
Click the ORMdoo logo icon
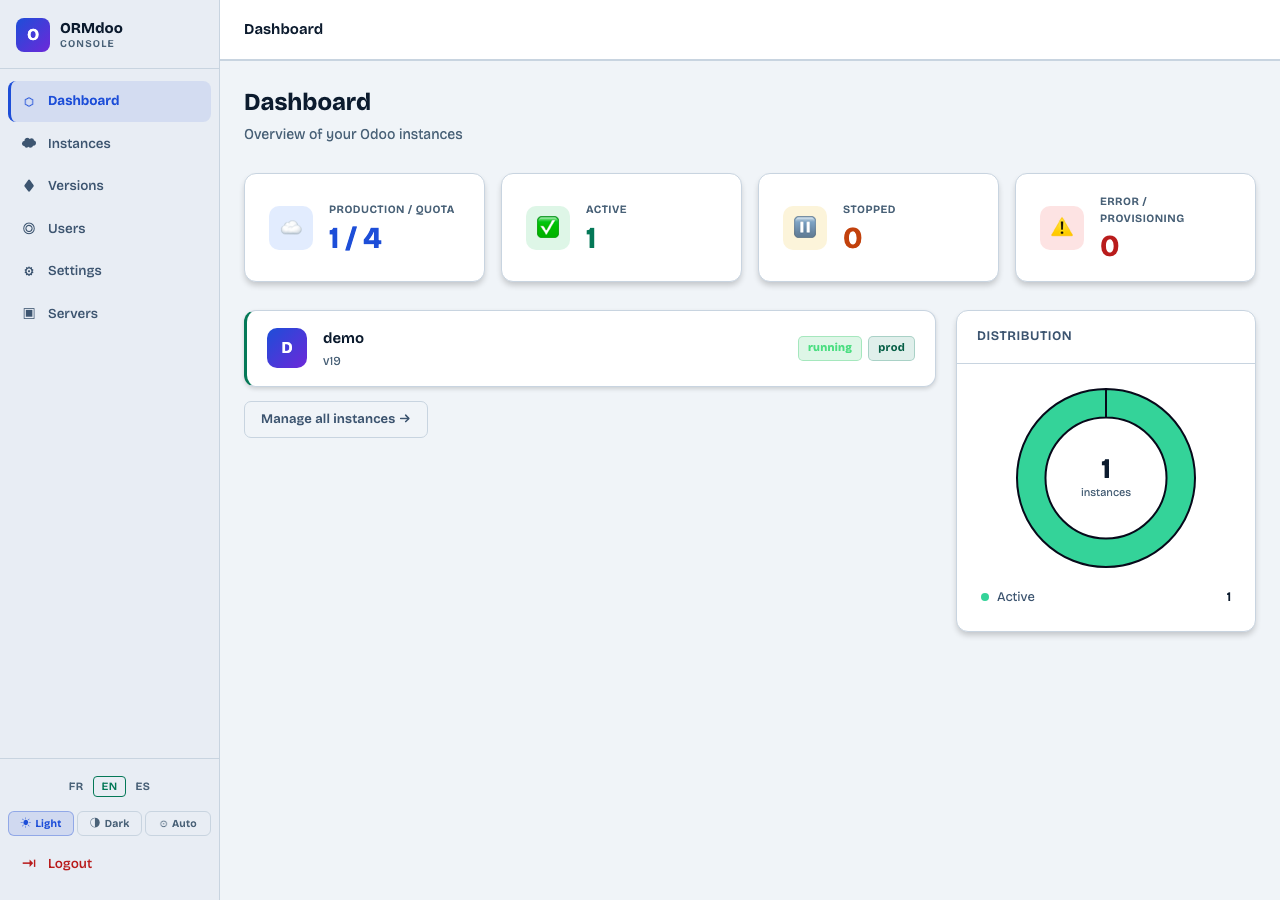(33, 35)
